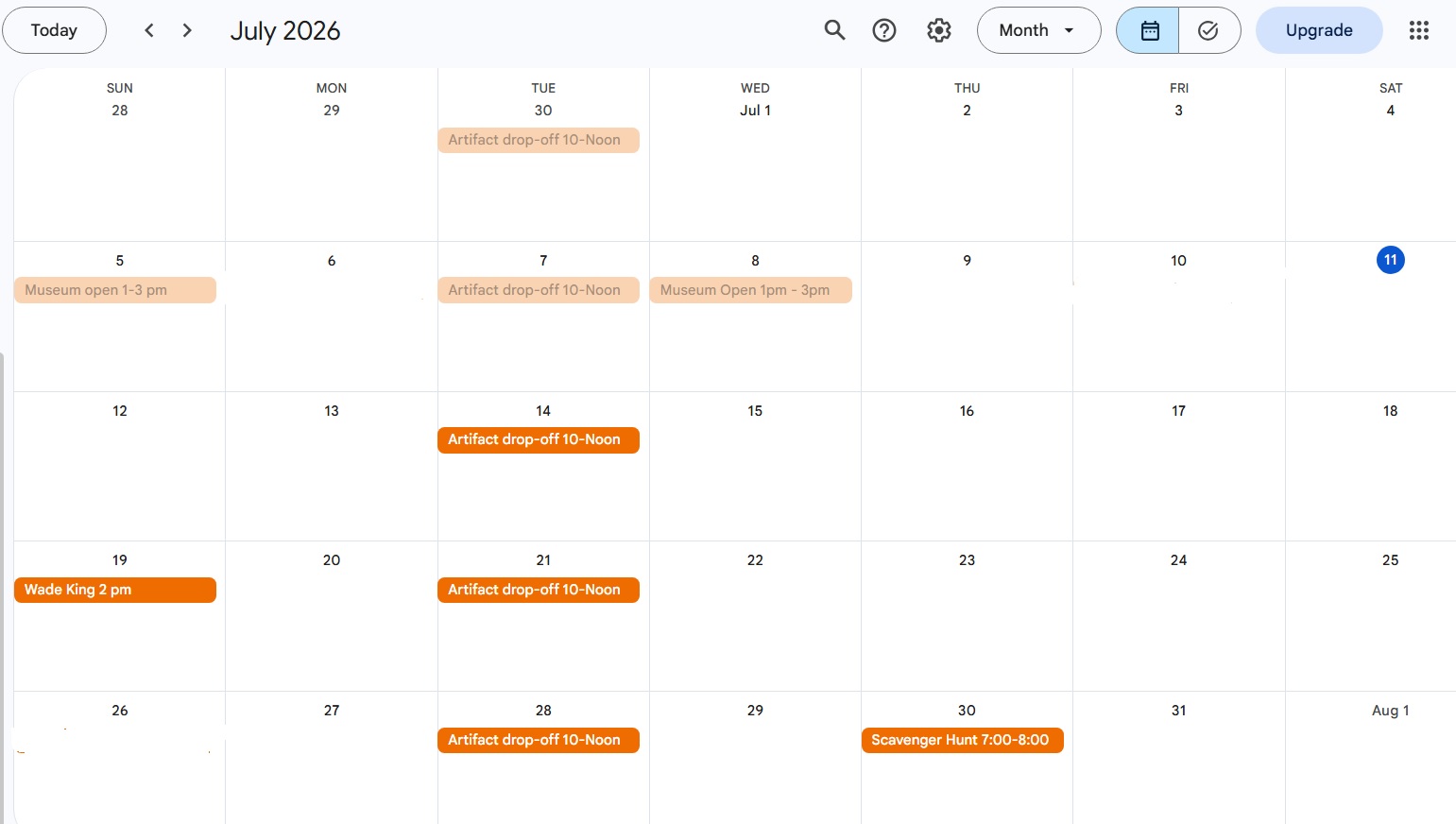Click date number 23
This screenshot has height=824, width=1456.
(967, 560)
